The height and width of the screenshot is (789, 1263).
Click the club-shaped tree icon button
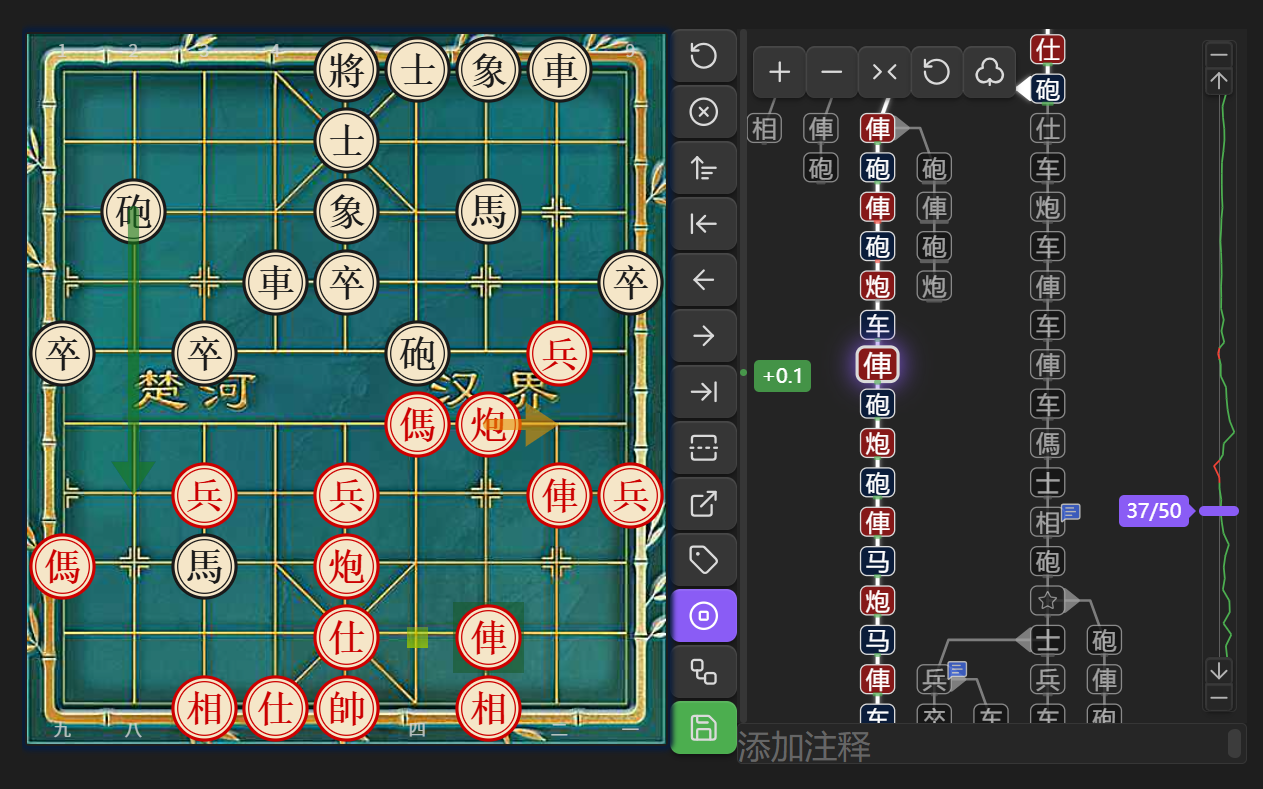[989, 72]
